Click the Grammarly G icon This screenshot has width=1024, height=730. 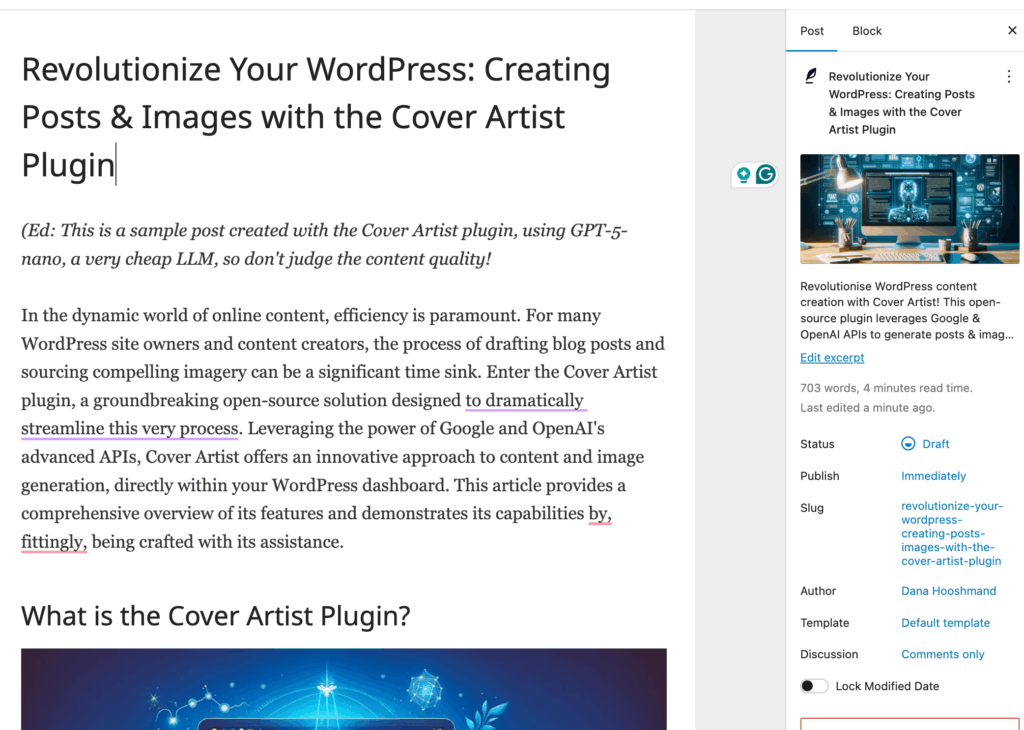[766, 175]
